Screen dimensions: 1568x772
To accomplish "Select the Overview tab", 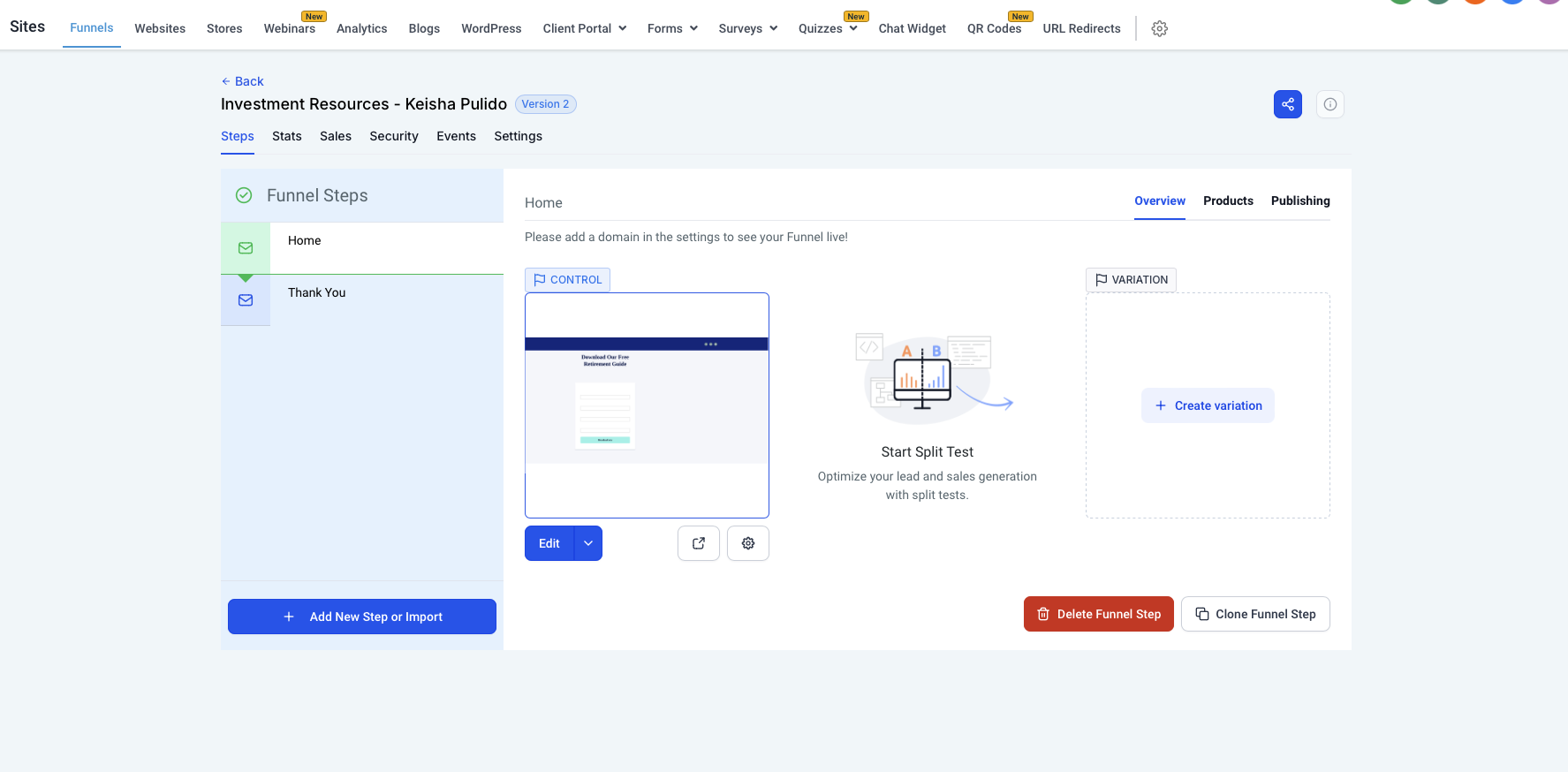I will pyautogui.click(x=1160, y=201).
